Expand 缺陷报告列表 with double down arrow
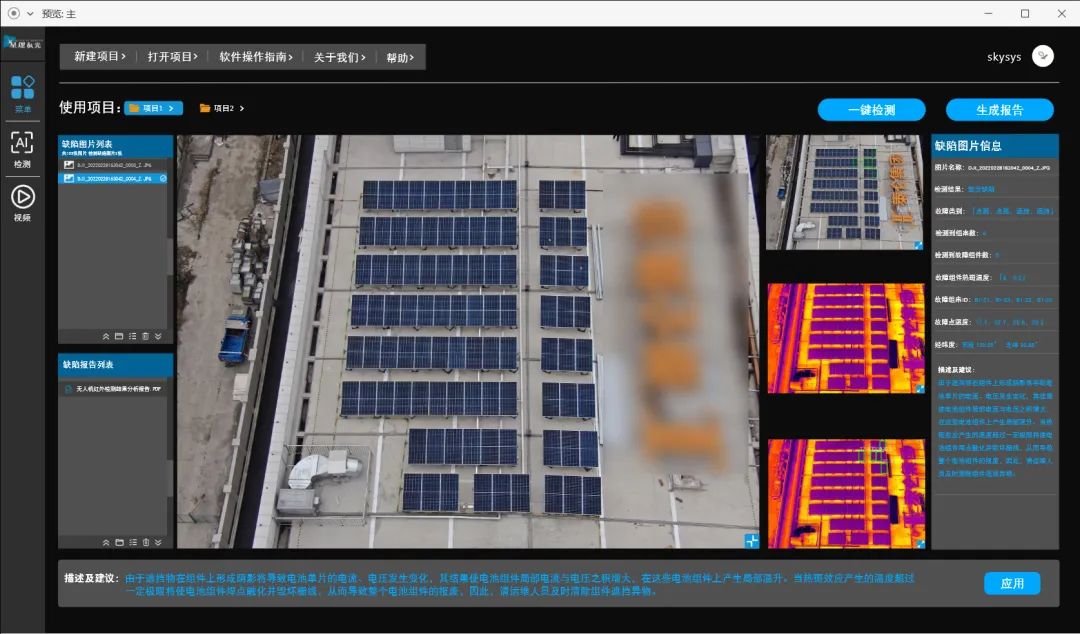 (158, 542)
